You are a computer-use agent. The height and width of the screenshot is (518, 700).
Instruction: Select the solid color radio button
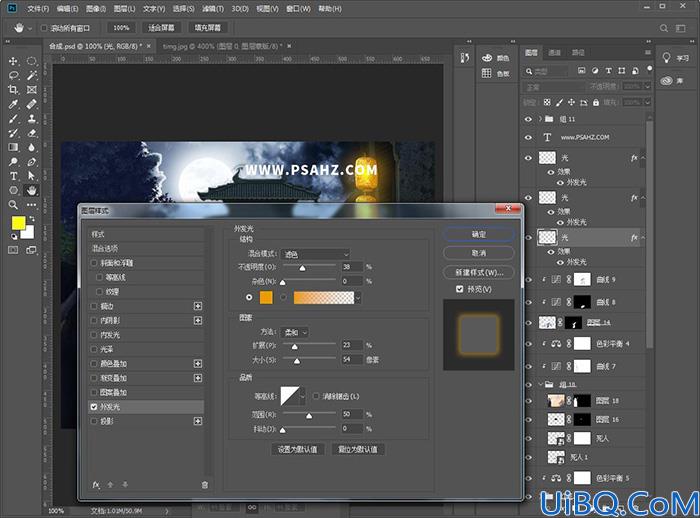(x=249, y=297)
